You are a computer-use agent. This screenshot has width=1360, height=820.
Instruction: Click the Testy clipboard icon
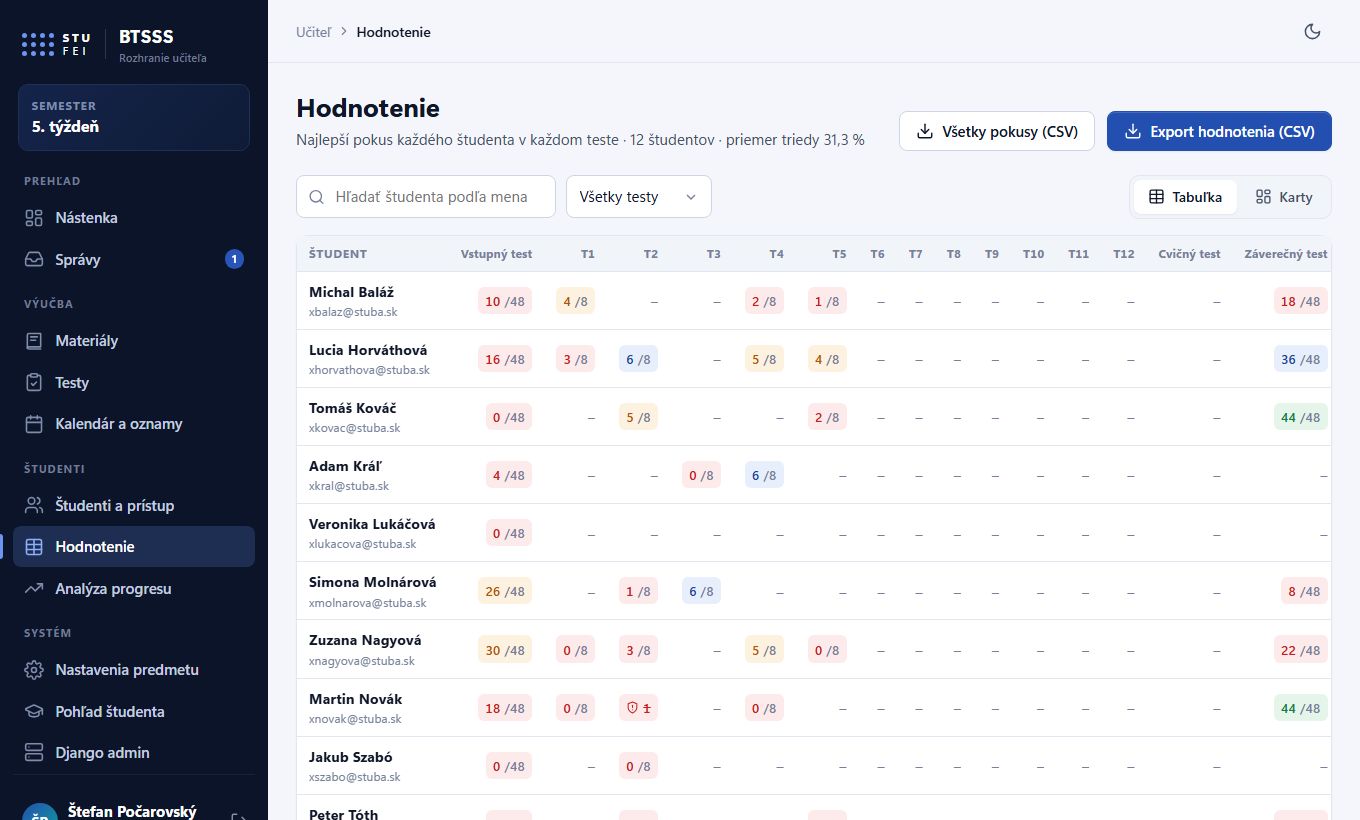point(34,383)
